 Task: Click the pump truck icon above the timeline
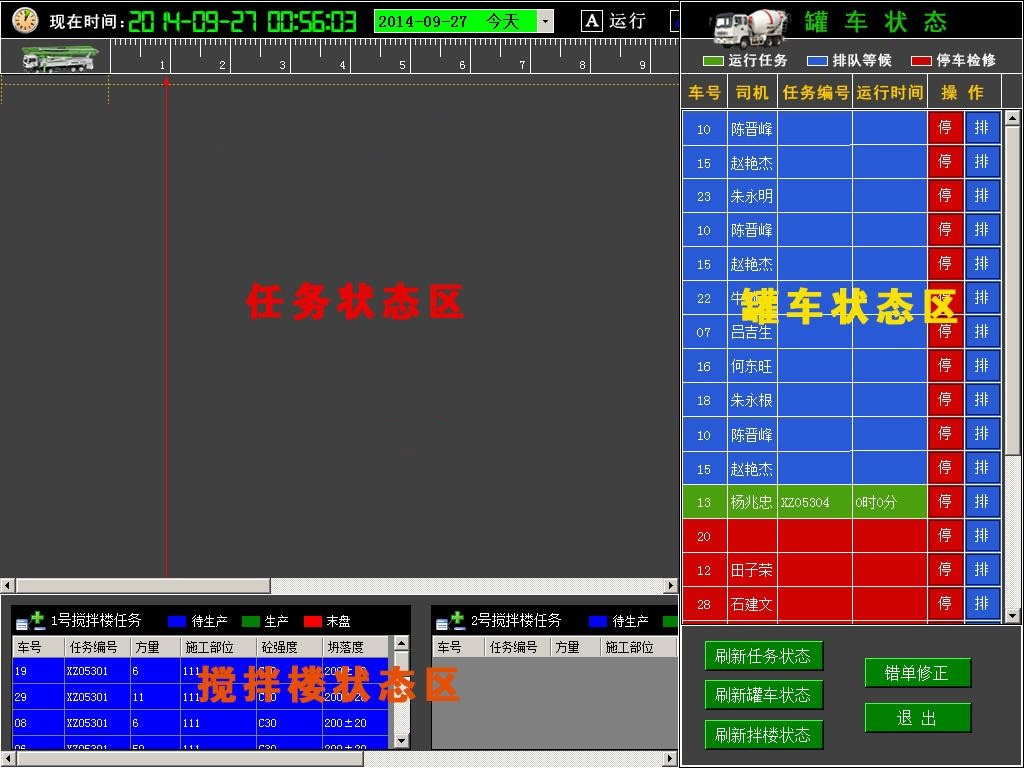(58, 59)
